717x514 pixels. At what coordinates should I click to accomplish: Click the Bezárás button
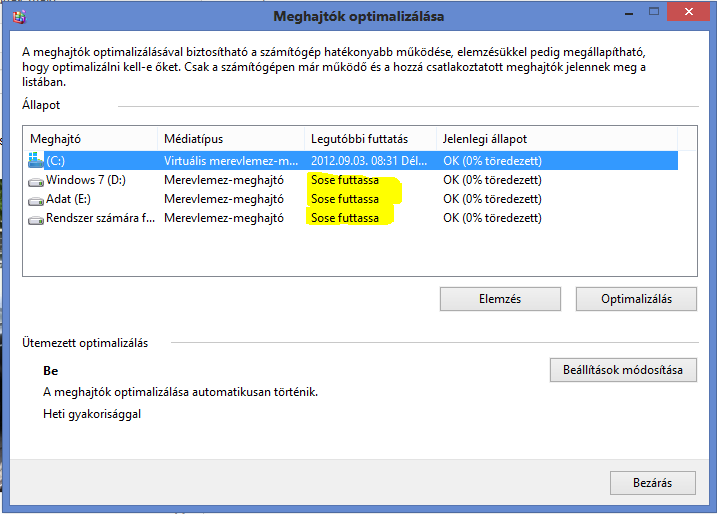(653, 483)
